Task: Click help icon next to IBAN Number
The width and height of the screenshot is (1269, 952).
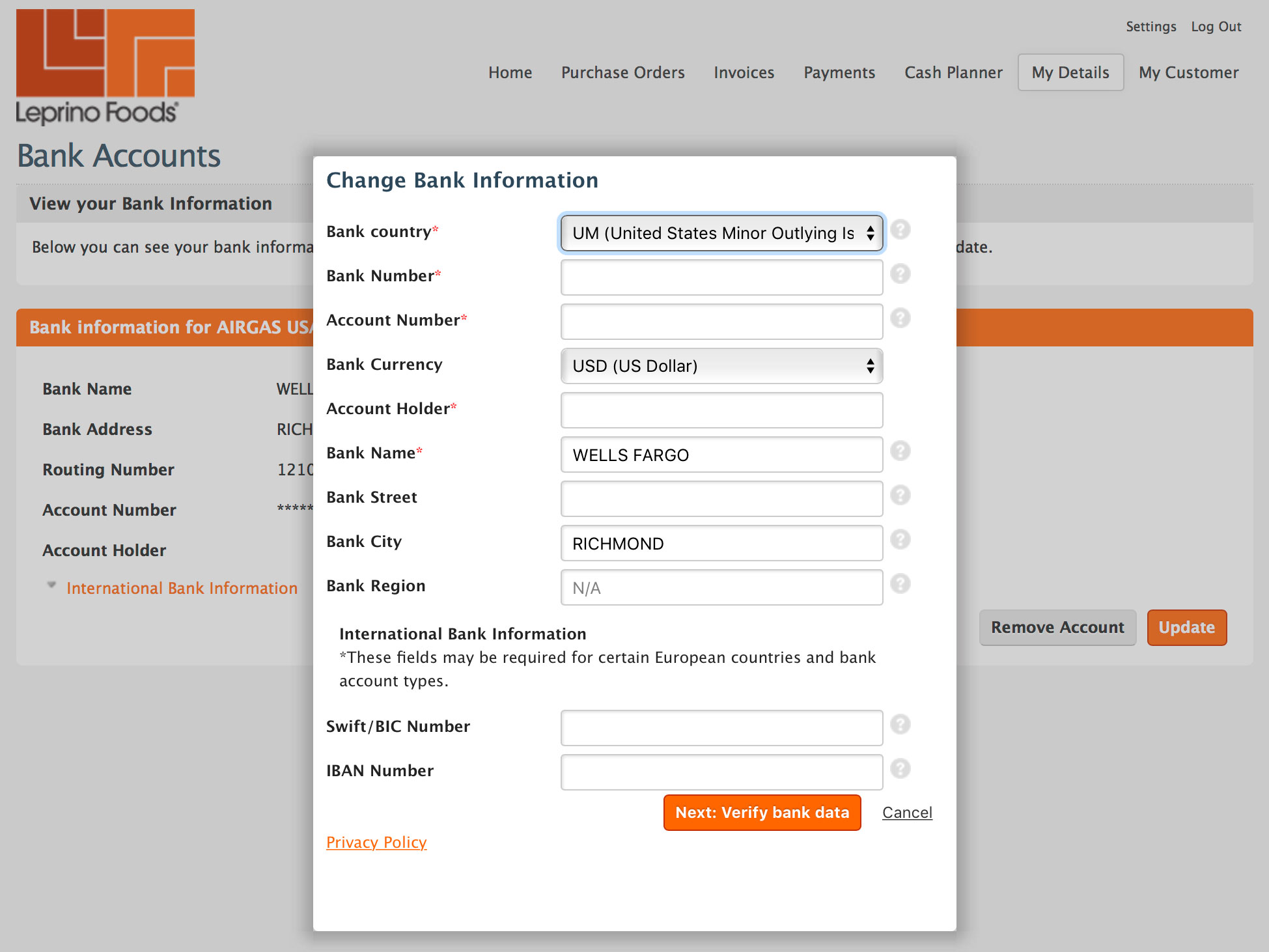Action: (x=900, y=769)
